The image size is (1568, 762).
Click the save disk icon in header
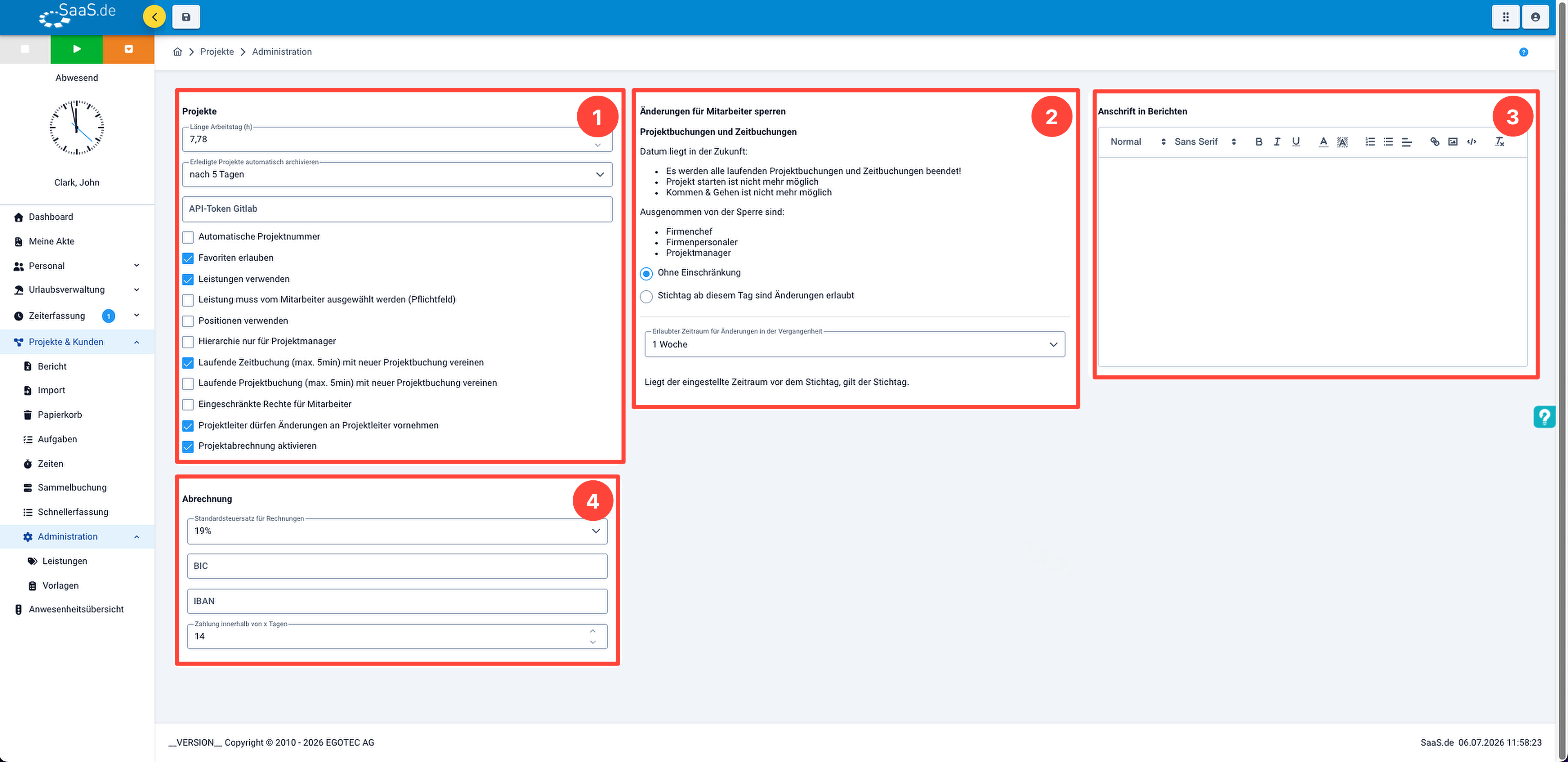(186, 17)
